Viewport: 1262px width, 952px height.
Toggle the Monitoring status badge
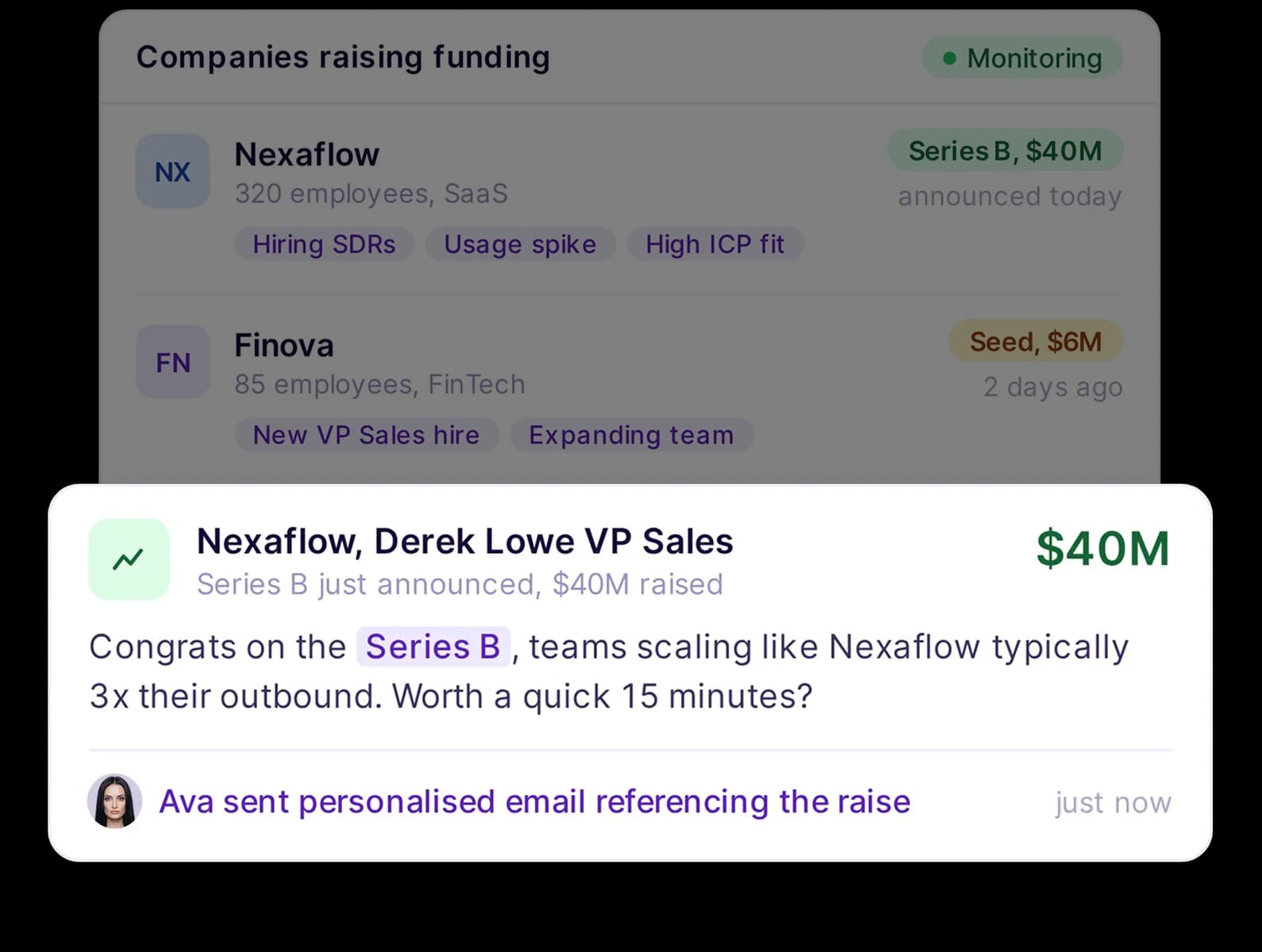pos(1022,57)
